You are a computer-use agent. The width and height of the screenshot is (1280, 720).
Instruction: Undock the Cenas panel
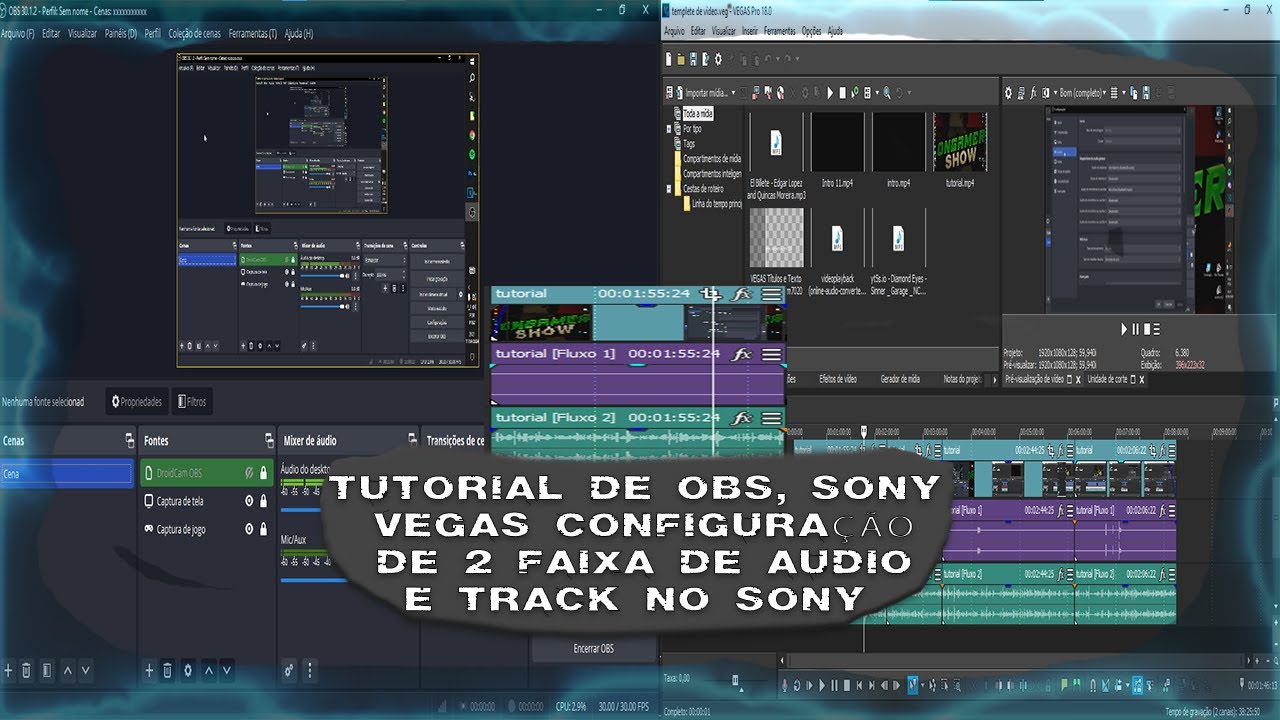point(129,440)
